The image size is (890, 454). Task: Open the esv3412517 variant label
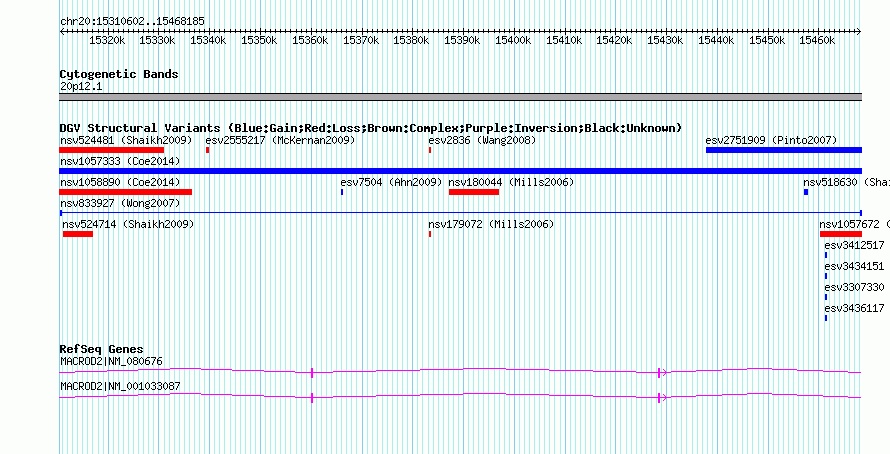pos(854,245)
